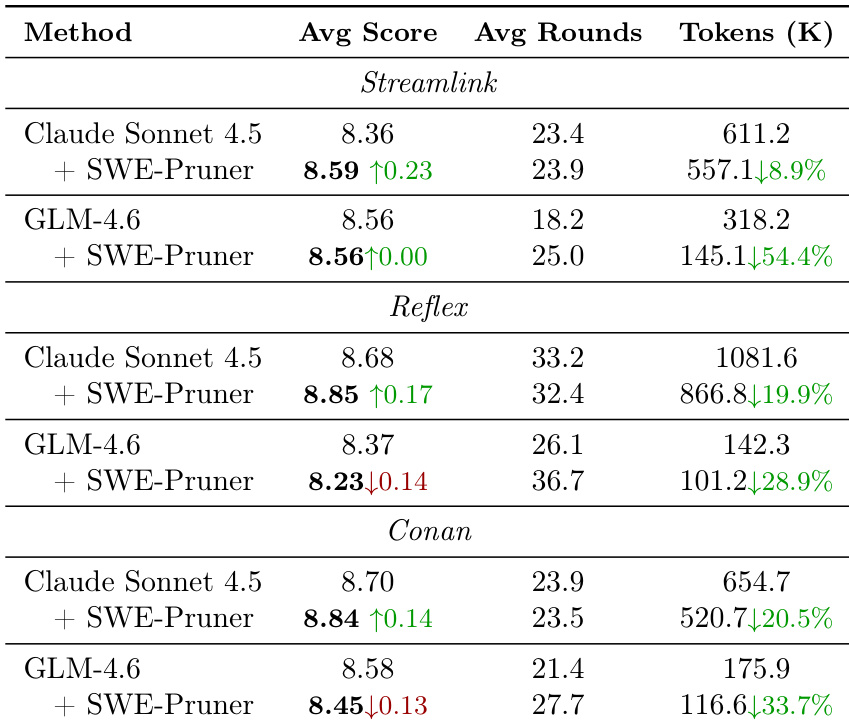This screenshot has width=849, height=726.
Task: Click the Avg Score column header
Action: [368, 32]
